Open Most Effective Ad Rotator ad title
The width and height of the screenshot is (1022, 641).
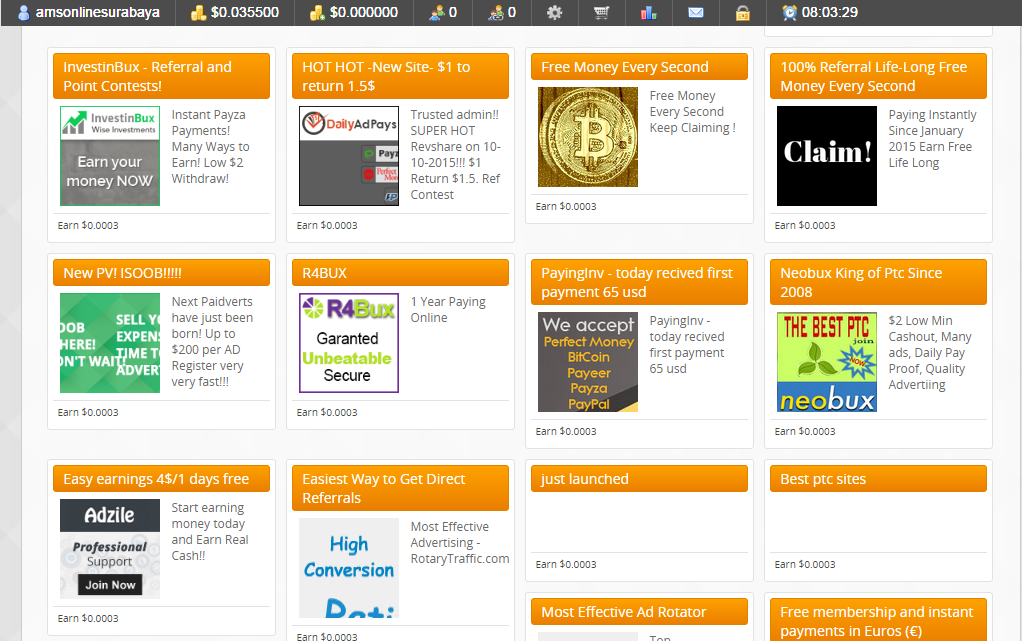coord(639,612)
